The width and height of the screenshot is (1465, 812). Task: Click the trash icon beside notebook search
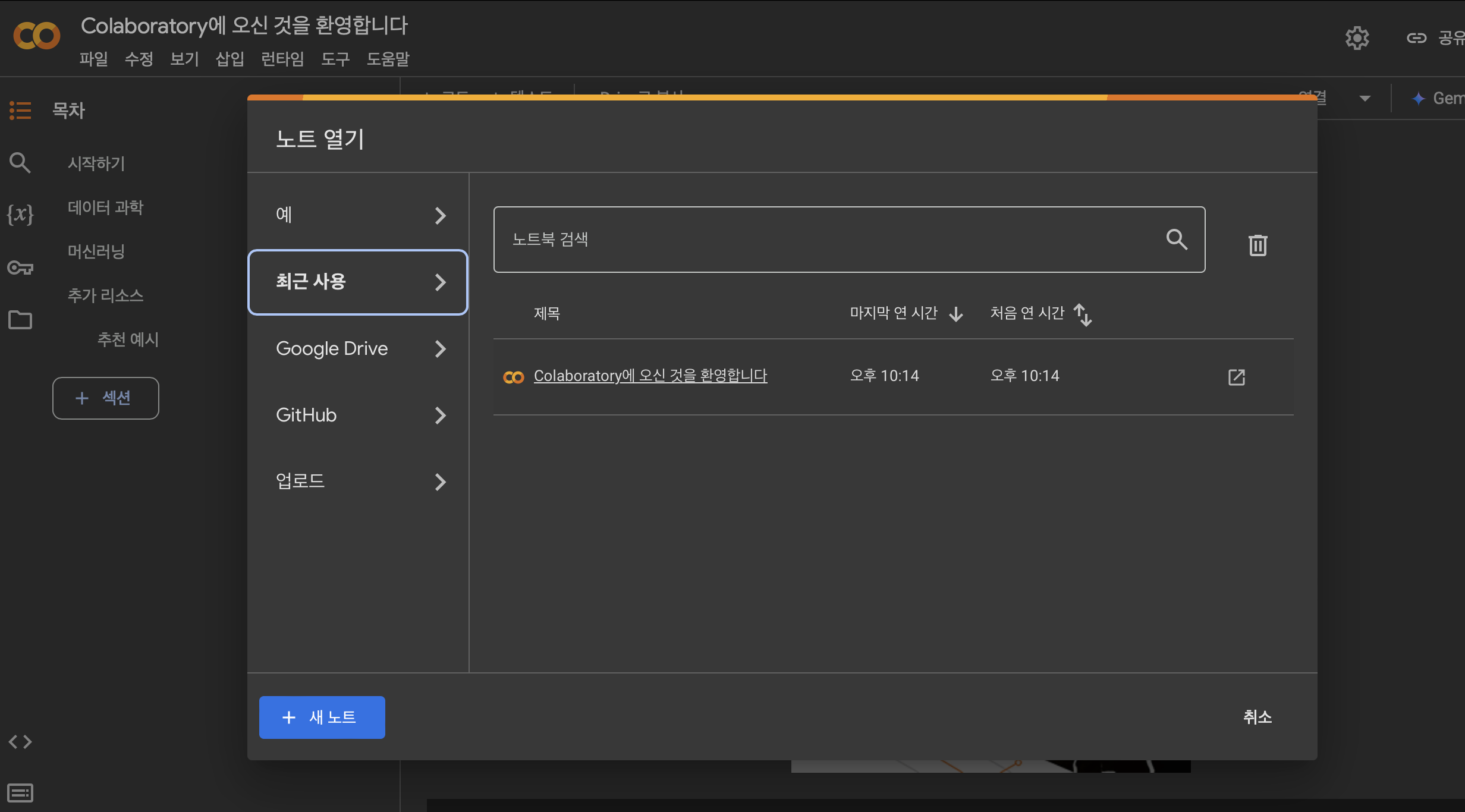coord(1257,245)
